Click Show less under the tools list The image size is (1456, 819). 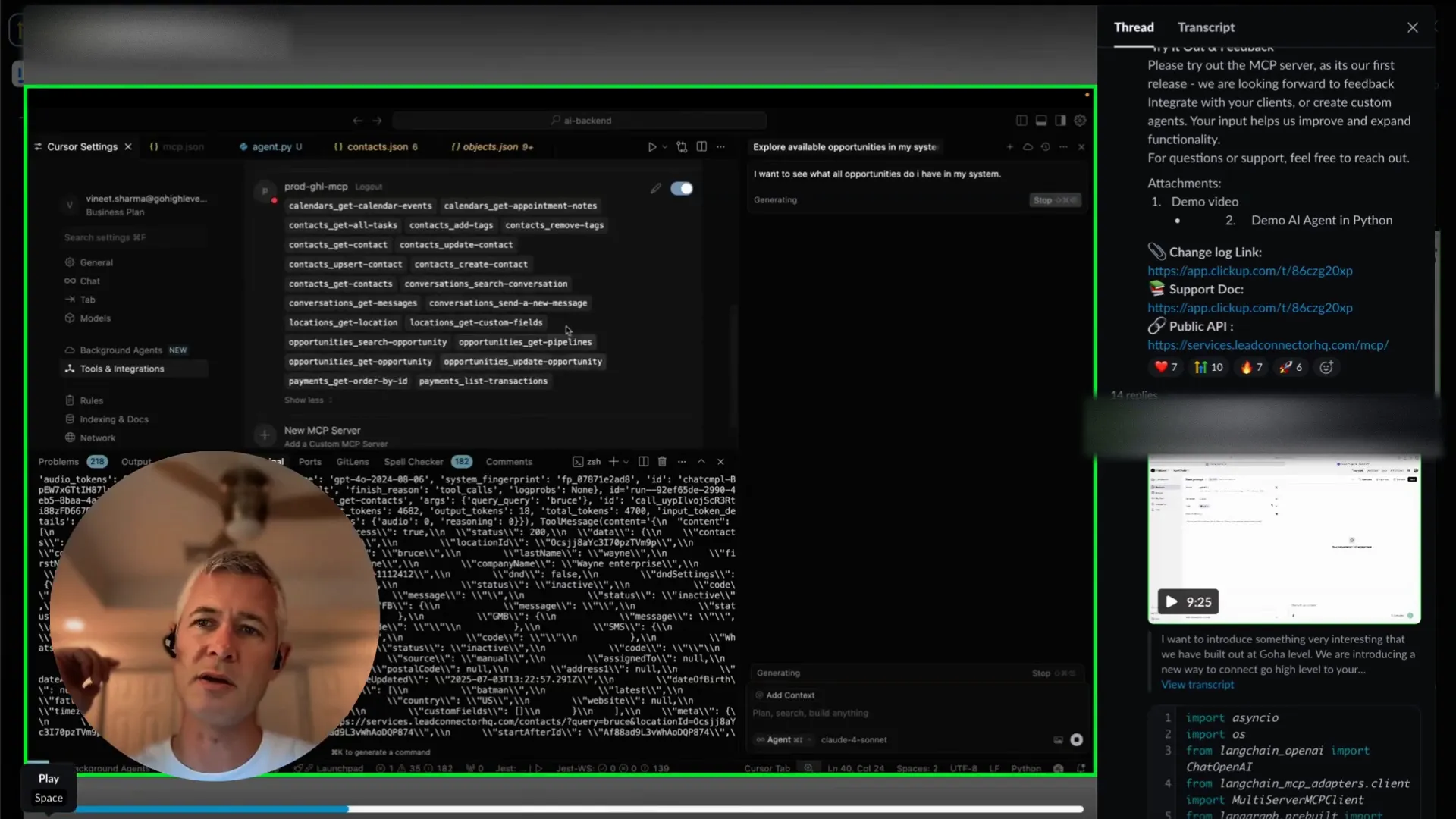click(x=304, y=400)
